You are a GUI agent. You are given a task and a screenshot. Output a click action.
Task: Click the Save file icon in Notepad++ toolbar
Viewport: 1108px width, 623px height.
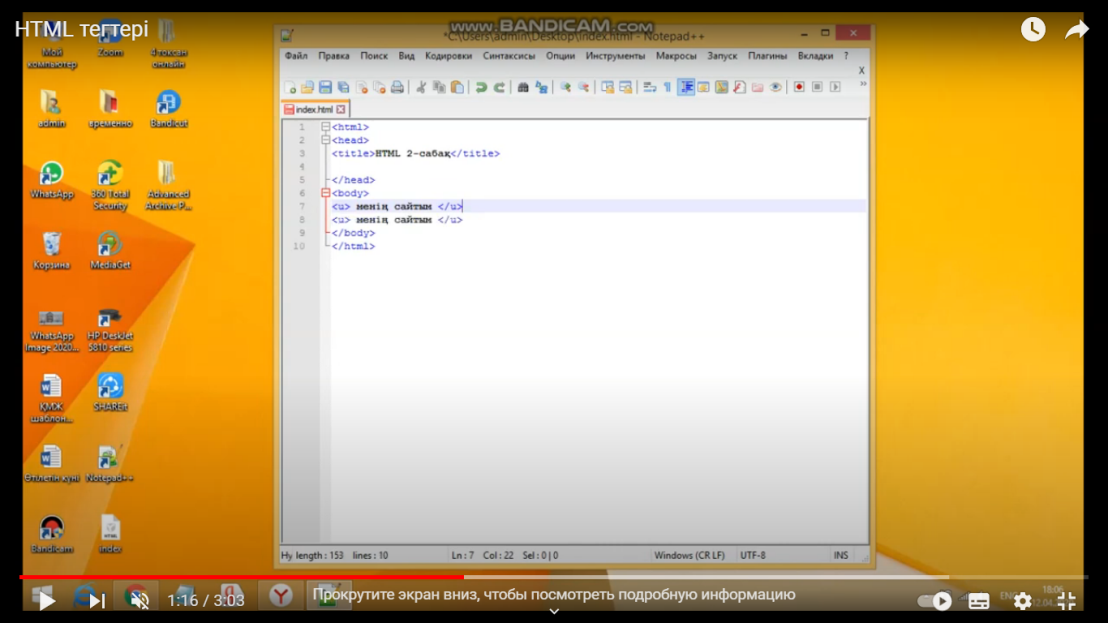coord(325,88)
